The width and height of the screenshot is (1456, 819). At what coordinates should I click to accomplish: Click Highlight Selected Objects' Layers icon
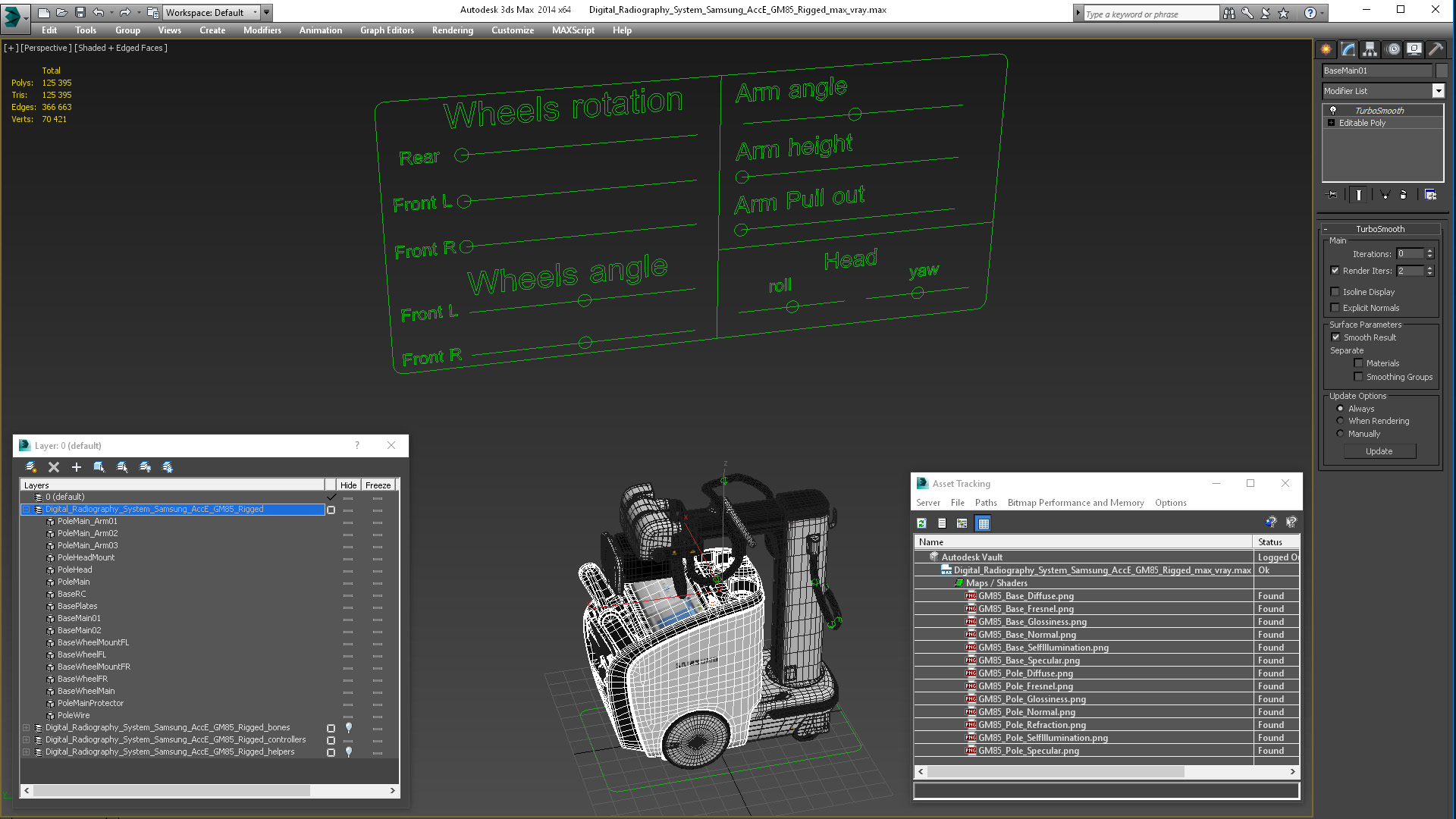pyautogui.click(x=122, y=467)
